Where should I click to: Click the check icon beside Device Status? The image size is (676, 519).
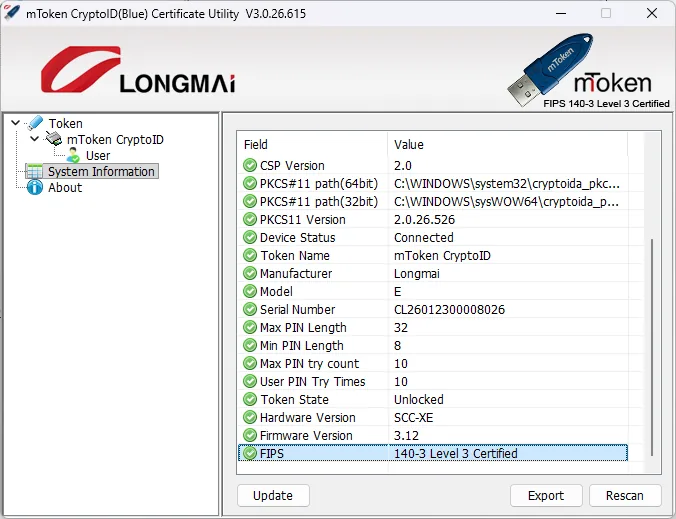point(250,237)
